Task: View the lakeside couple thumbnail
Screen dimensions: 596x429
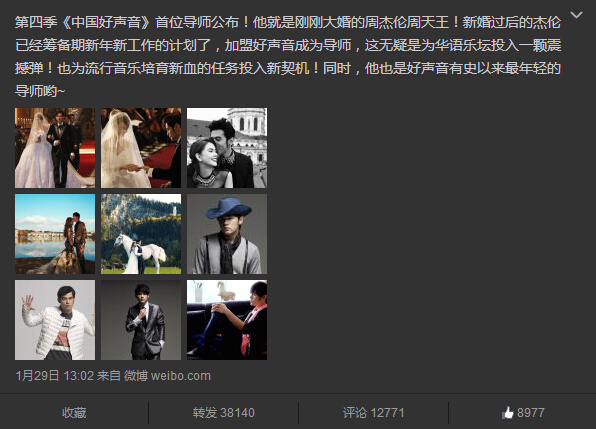Action: [55, 234]
